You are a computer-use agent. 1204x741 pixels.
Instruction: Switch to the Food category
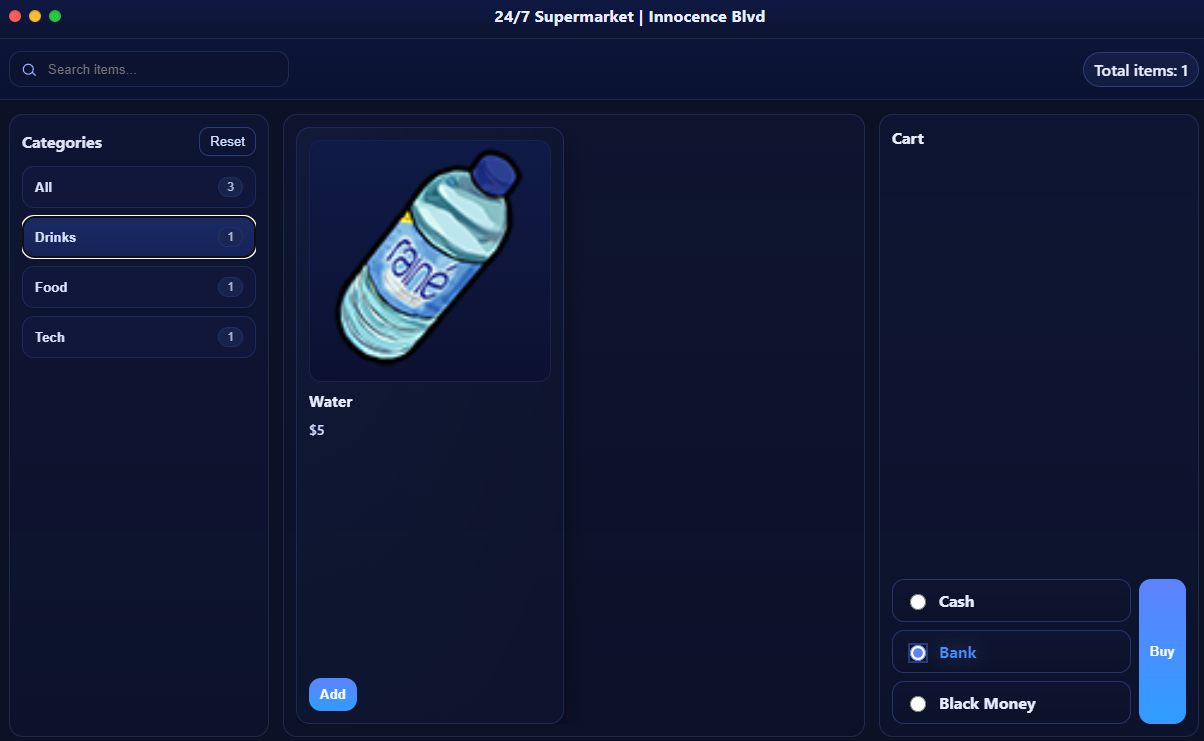coord(139,287)
